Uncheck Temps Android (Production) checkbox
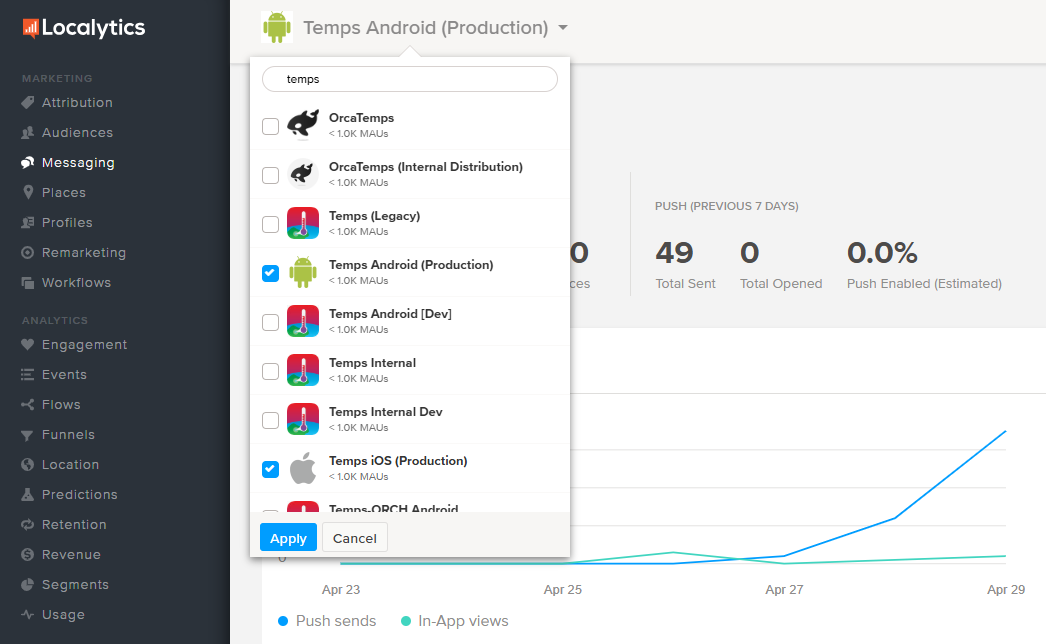The image size is (1046, 644). point(270,273)
